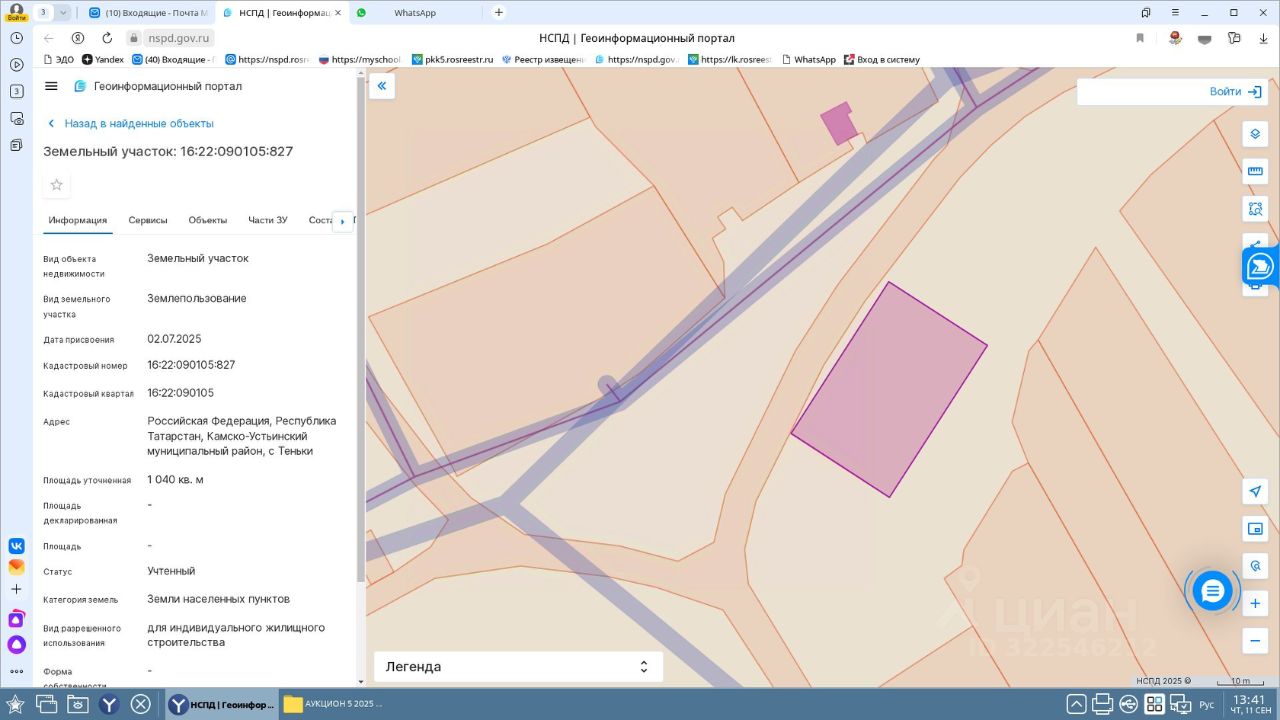
Task: Reload the page in the browser
Action: 107,38
